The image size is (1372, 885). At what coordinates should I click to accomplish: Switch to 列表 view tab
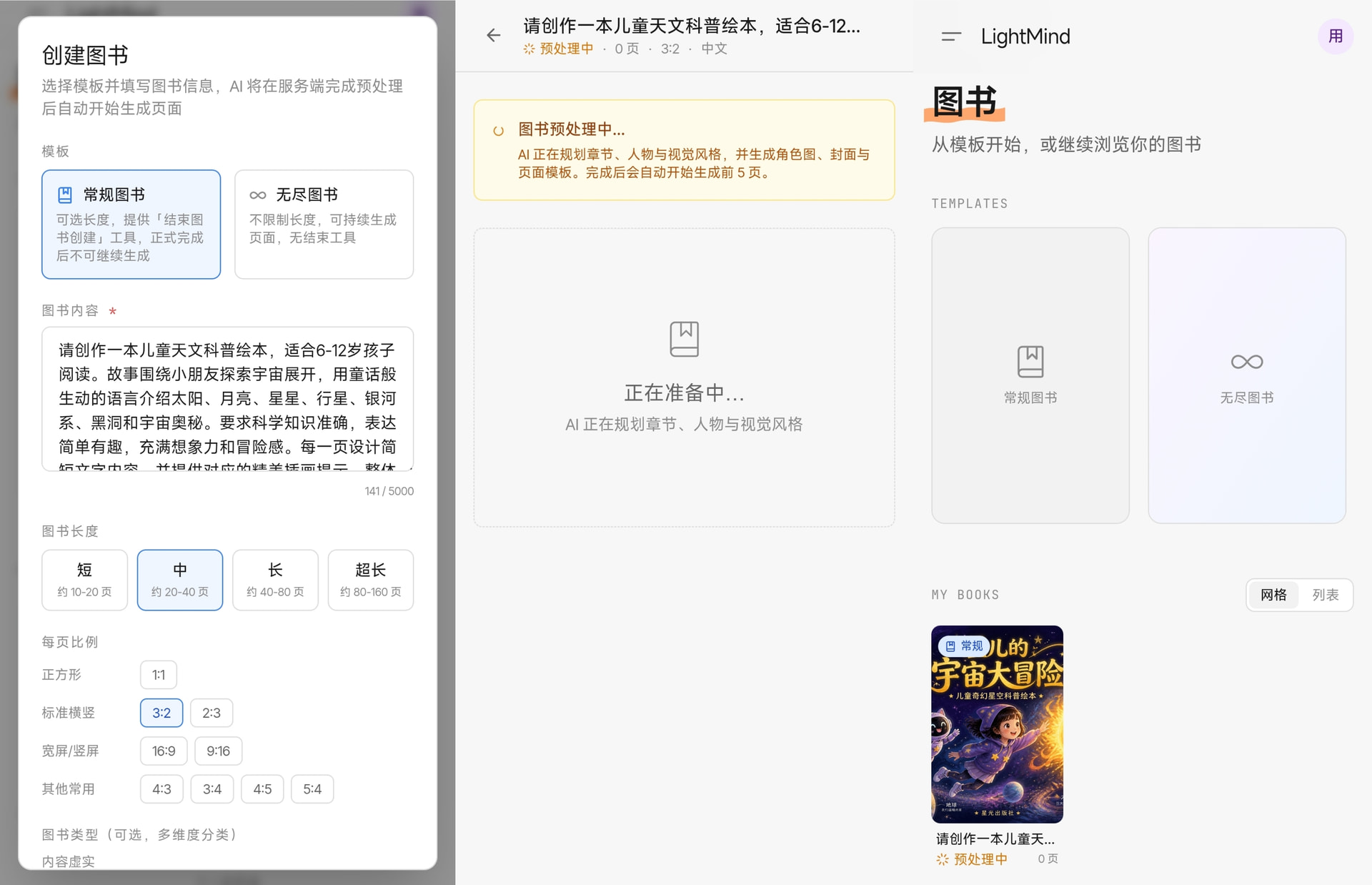coord(1325,595)
